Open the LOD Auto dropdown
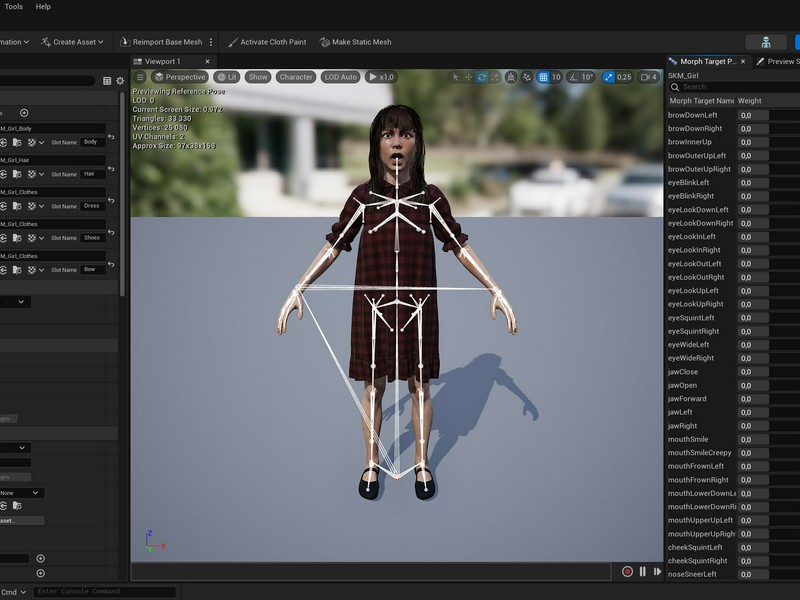Screen dimensions: 800x600 click(340, 77)
